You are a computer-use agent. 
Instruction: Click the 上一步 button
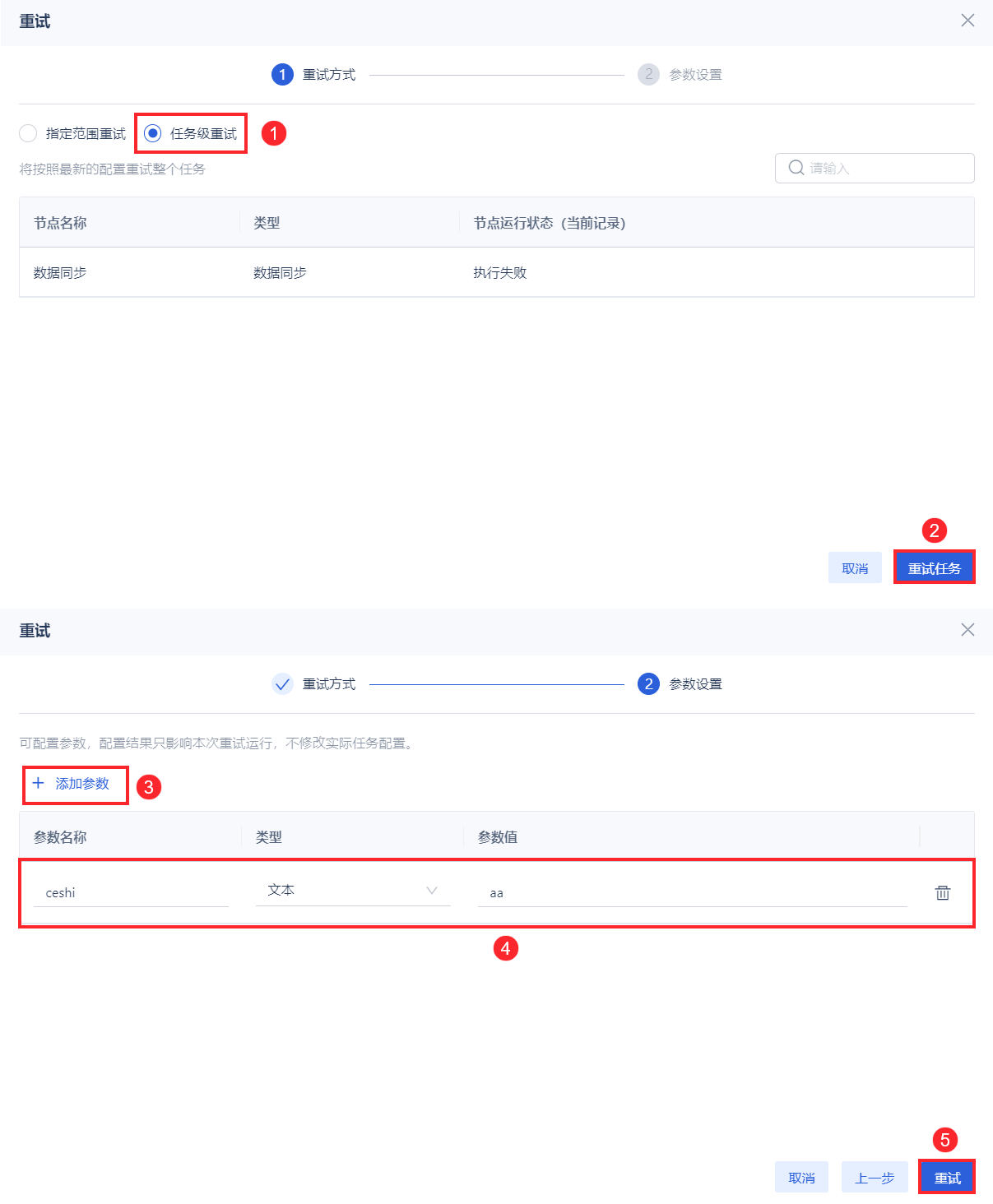875,1178
